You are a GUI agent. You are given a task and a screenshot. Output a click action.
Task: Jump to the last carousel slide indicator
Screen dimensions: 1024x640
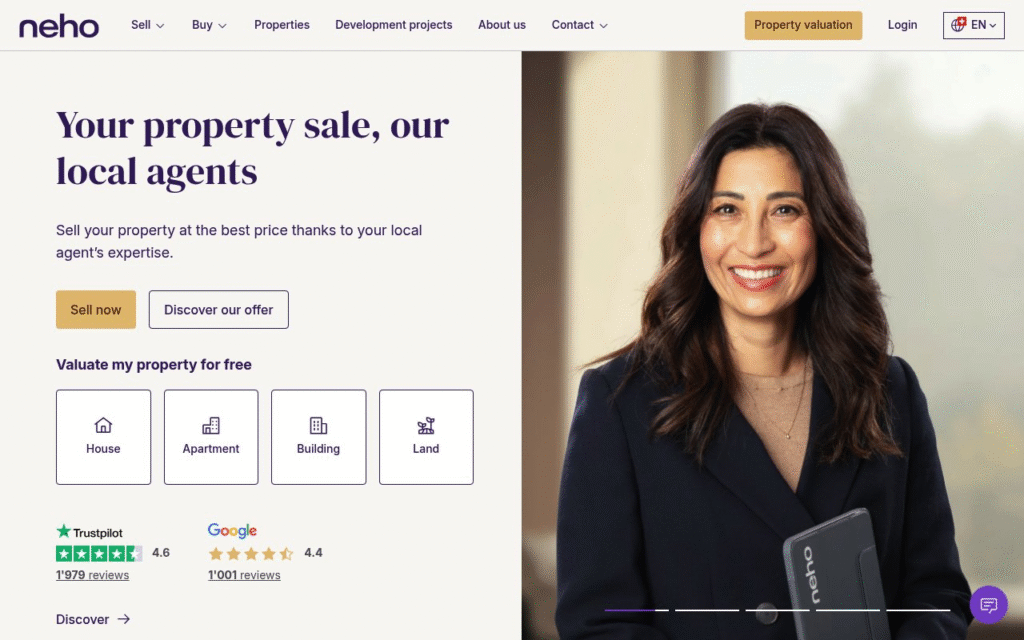pos(918,610)
